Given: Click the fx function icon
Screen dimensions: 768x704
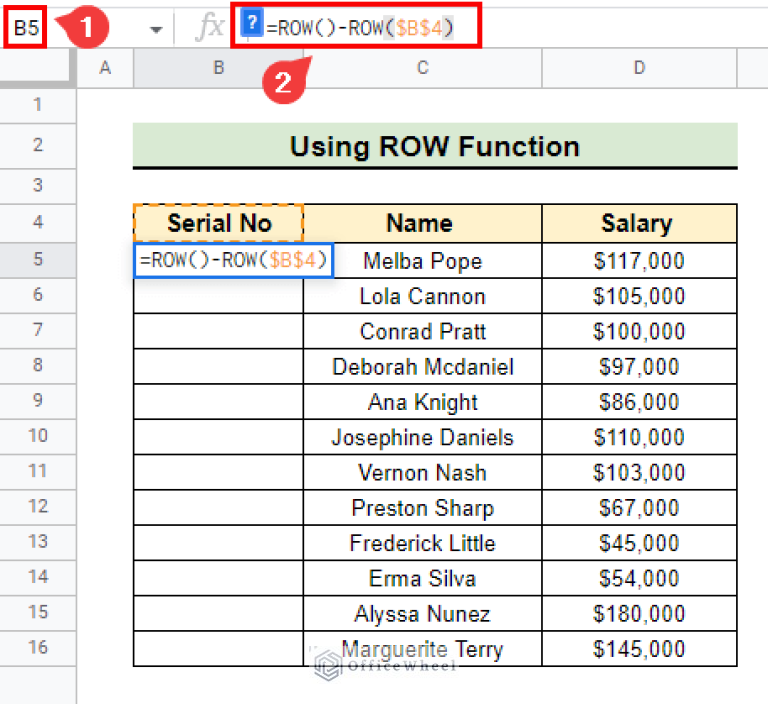Looking at the screenshot, I should [x=209, y=28].
